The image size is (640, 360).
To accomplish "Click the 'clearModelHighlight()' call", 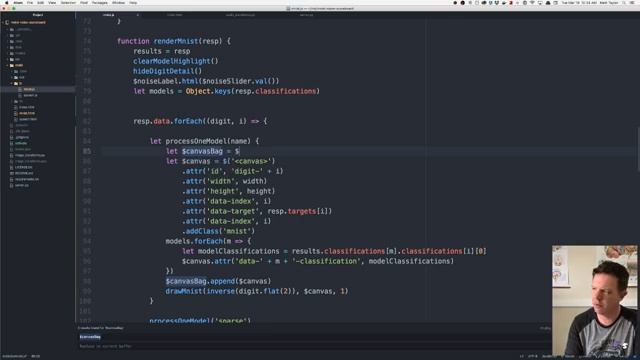I will pos(176,61).
